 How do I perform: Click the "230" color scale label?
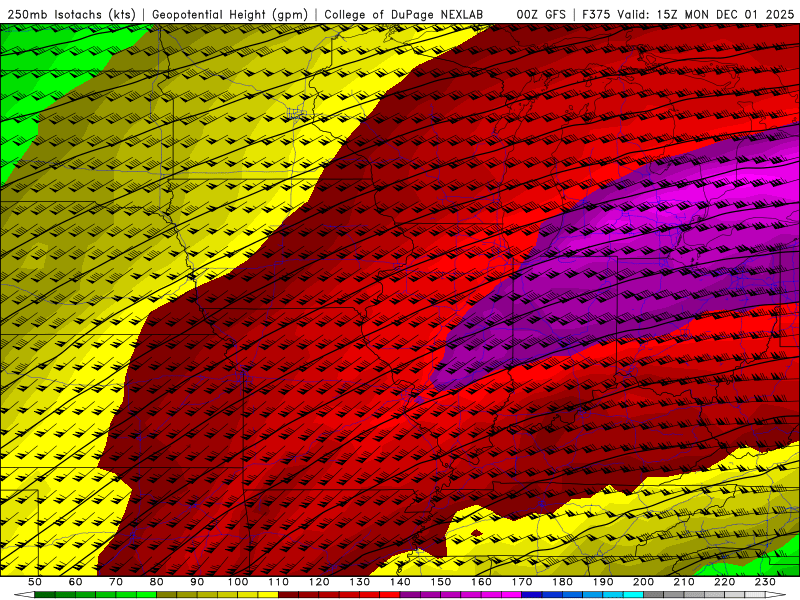click(765, 582)
